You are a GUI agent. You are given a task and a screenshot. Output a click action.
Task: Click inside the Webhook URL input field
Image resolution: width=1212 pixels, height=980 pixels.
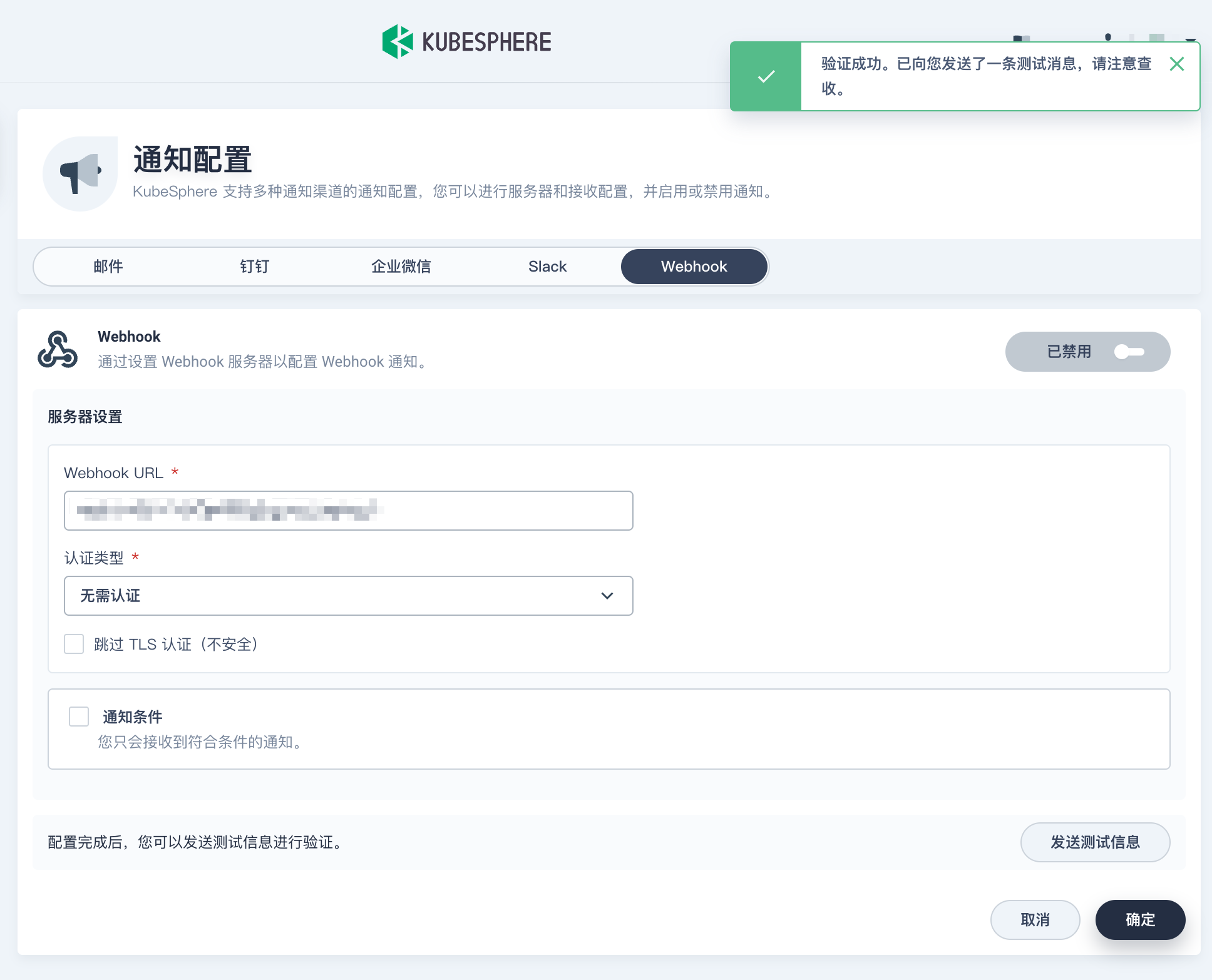349,511
